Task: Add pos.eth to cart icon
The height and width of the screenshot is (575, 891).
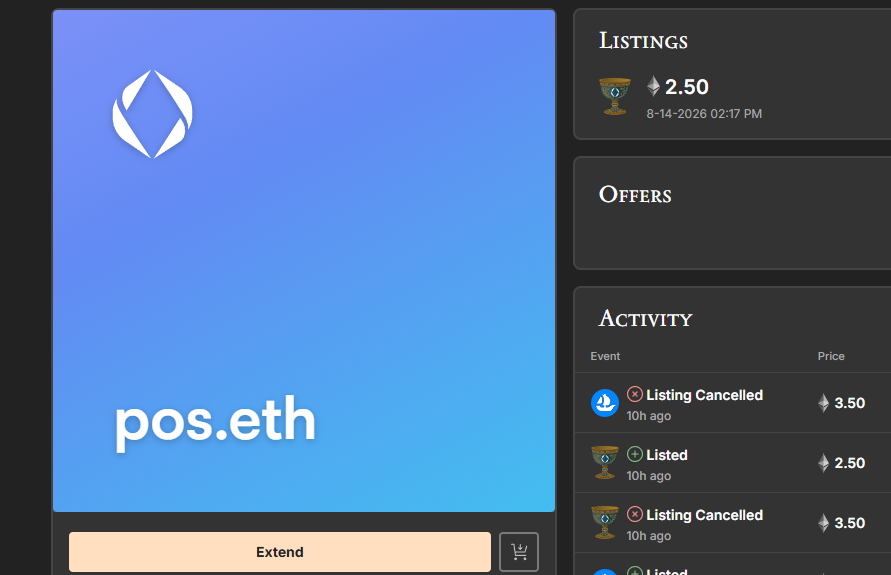Action: [x=519, y=552]
